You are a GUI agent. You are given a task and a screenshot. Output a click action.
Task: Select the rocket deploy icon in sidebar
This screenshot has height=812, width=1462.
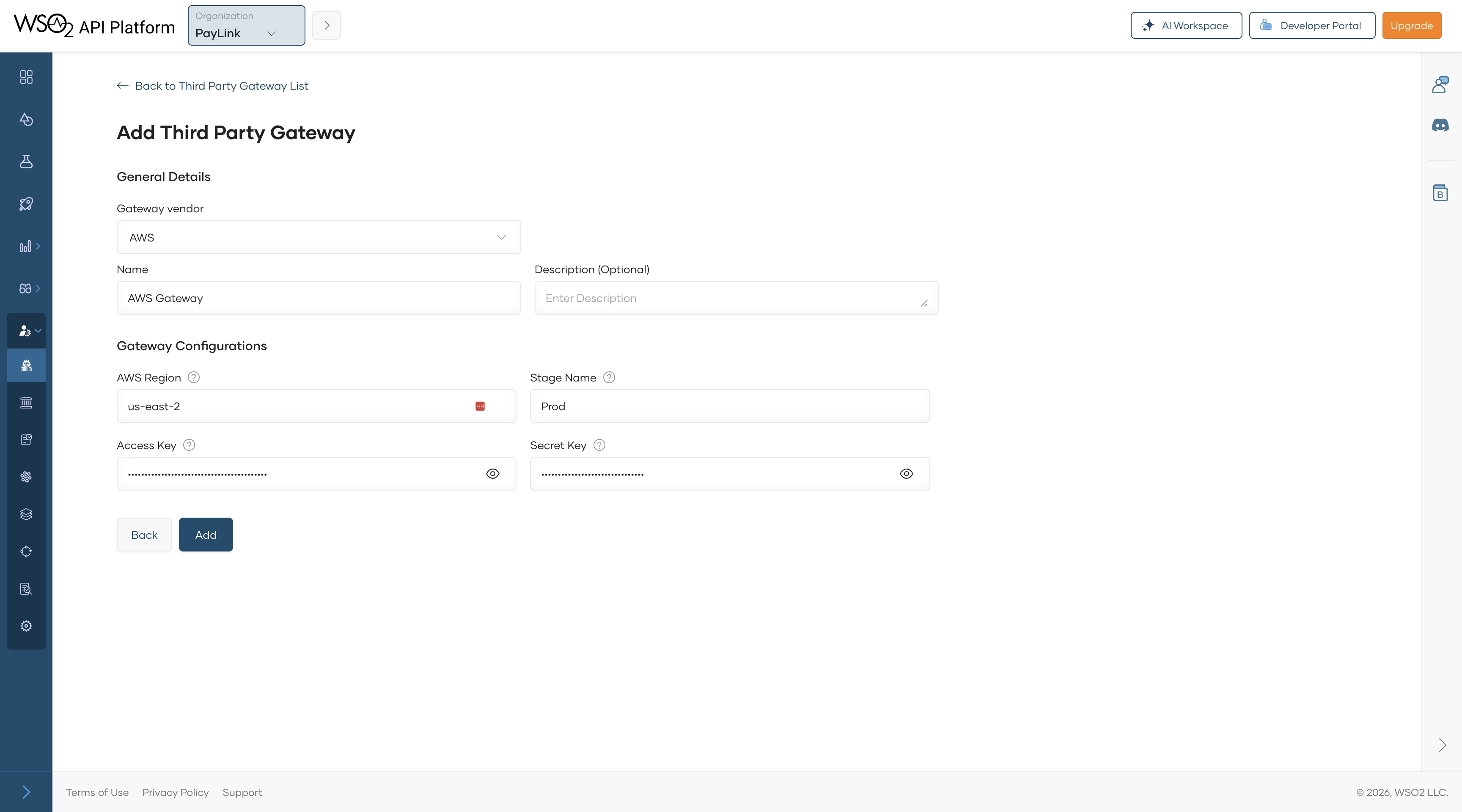[x=25, y=204]
